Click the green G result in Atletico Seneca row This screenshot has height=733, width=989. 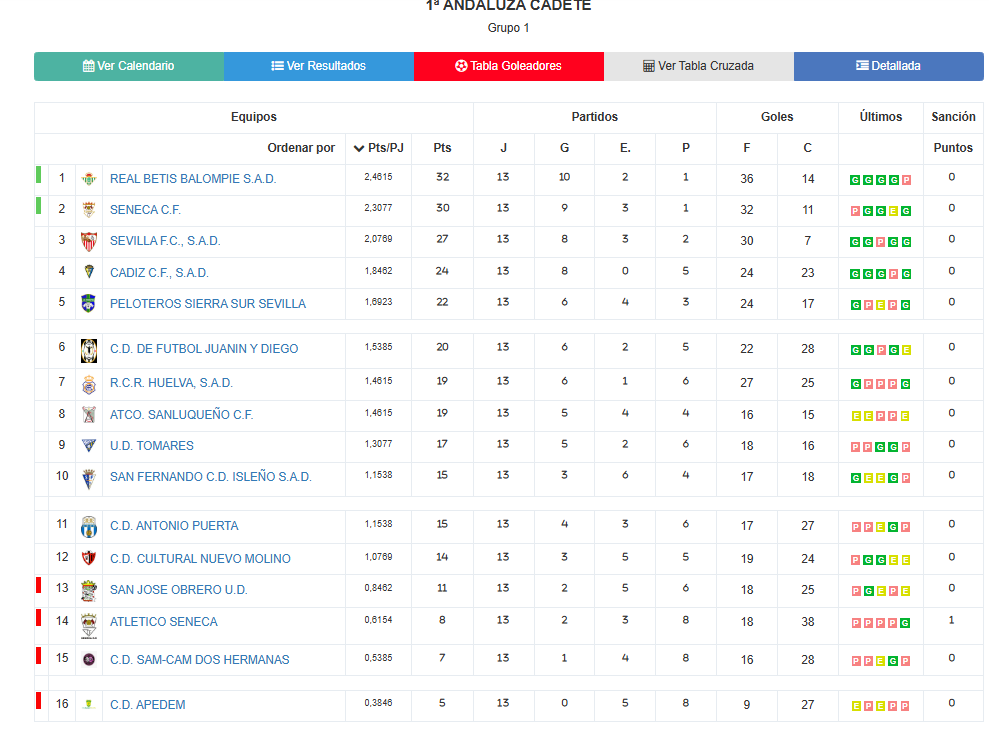[x=905, y=623]
